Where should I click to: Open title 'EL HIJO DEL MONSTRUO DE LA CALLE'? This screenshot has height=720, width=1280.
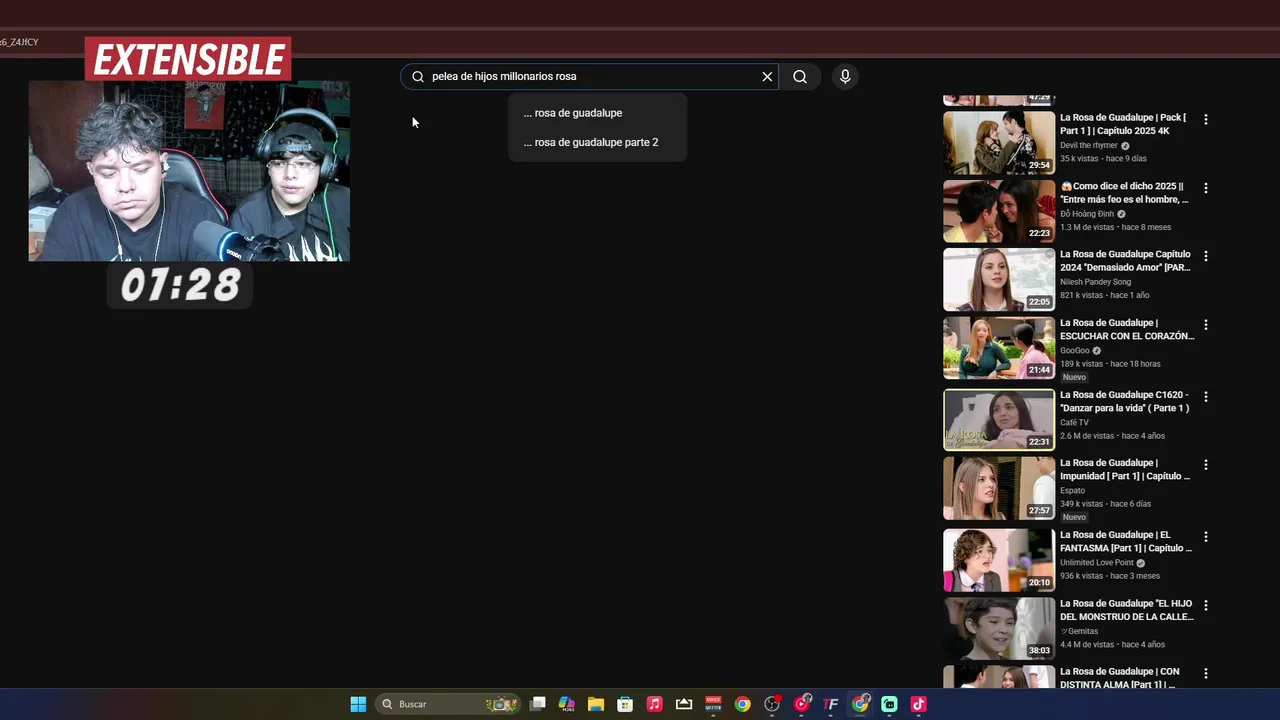1127,610
